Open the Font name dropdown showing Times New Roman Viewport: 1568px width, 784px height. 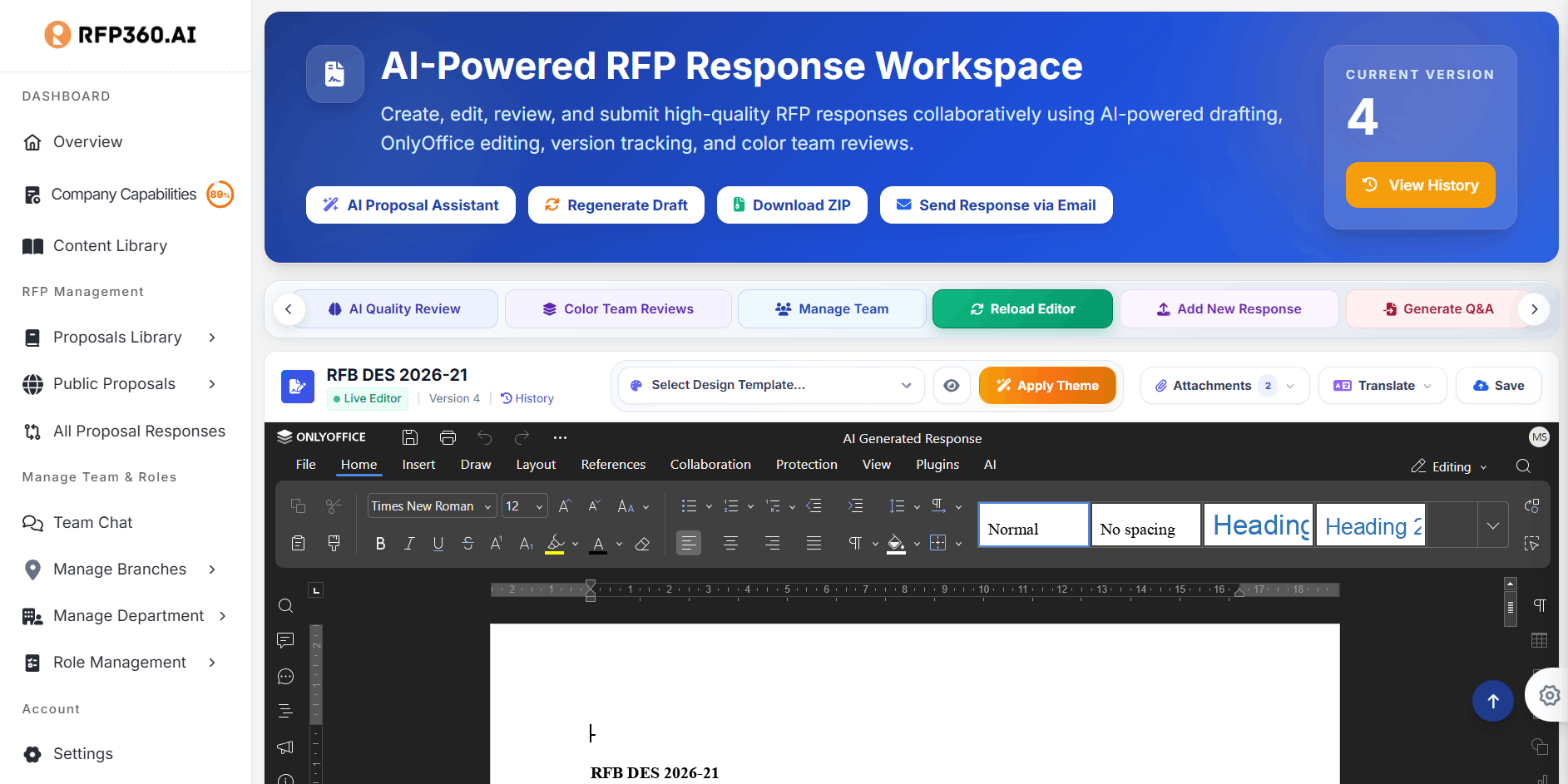click(432, 506)
